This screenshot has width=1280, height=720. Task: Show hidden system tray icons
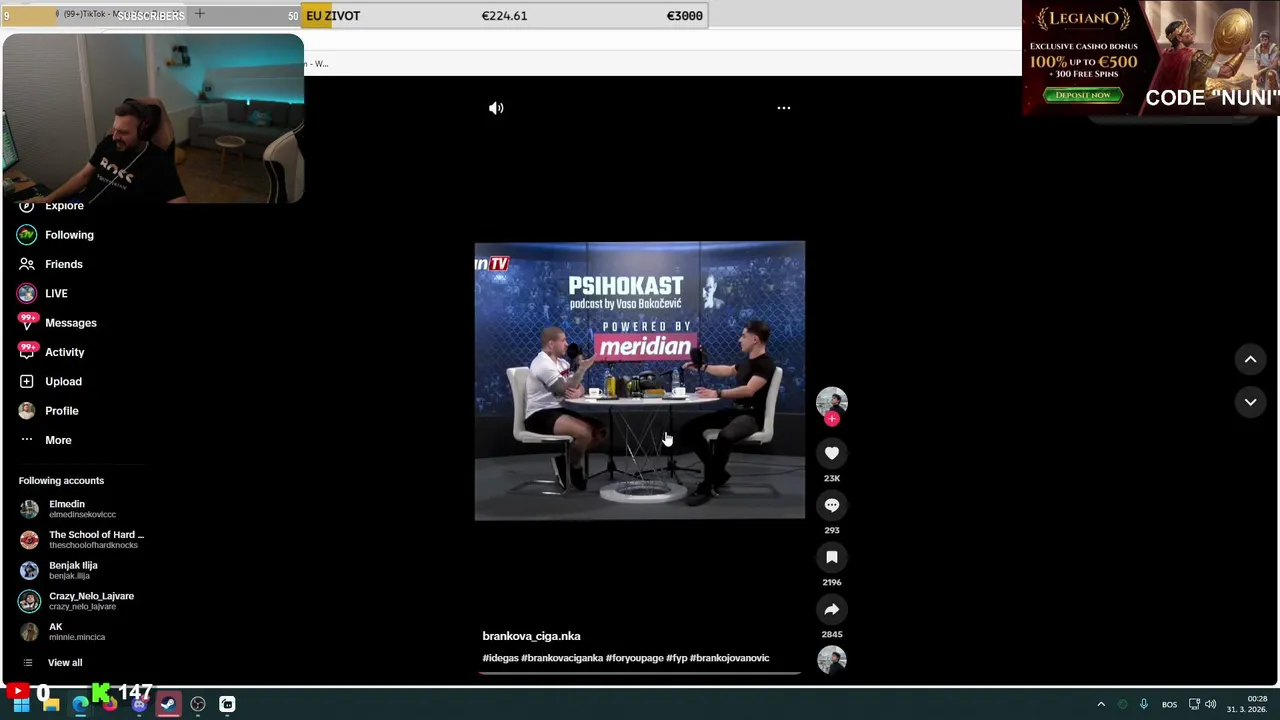(1101, 705)
